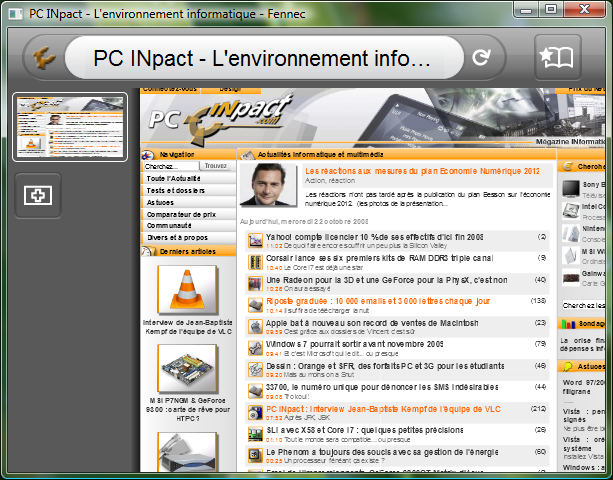Click Apple logo icon beside Macintosh headline
Screen dimensions: 613x480
[x=255, y=327]
